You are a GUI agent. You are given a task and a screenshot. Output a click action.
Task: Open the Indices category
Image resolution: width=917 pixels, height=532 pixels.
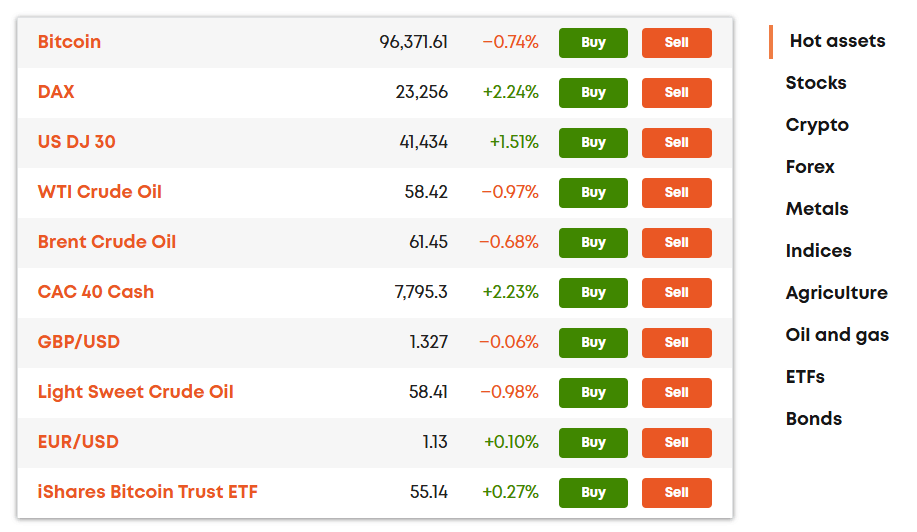[x=818, y=251]
